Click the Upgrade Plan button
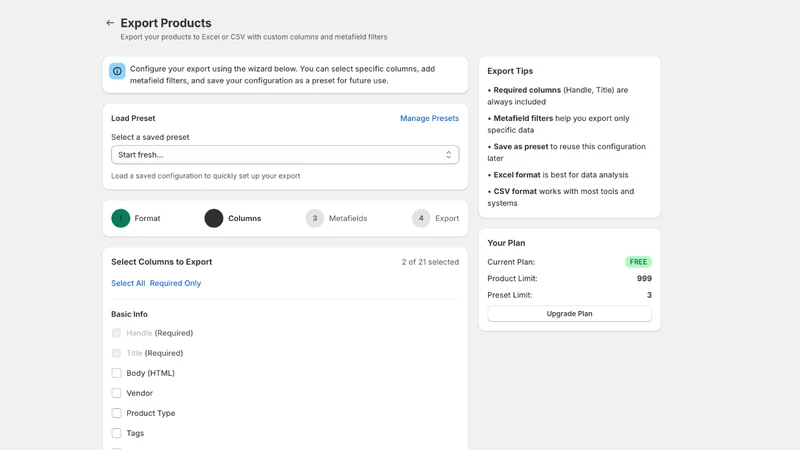Image resolution: width=800 pixels, height=450 pixels. tap(569, 314)
